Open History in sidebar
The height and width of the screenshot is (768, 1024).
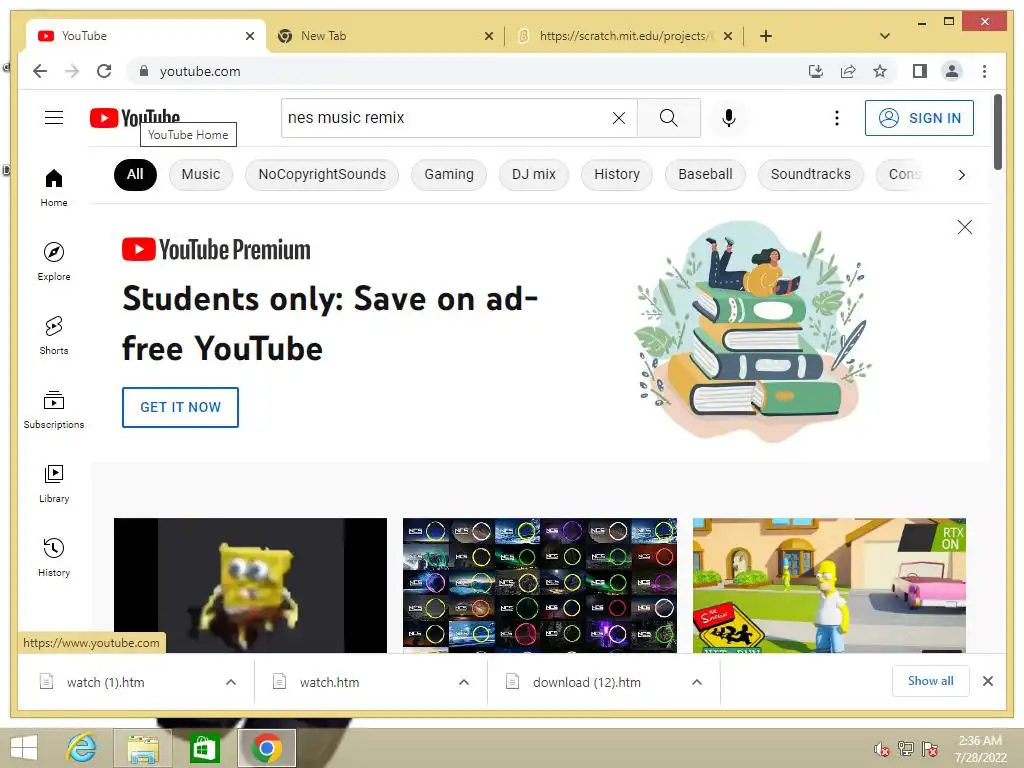pos(54,557)
